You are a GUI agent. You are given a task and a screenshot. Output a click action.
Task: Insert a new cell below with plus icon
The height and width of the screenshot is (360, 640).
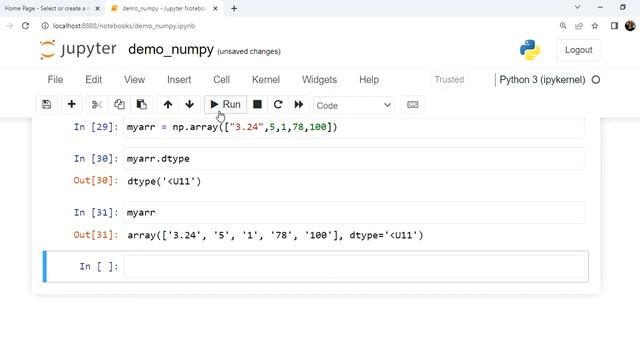(x=71, y=104)
